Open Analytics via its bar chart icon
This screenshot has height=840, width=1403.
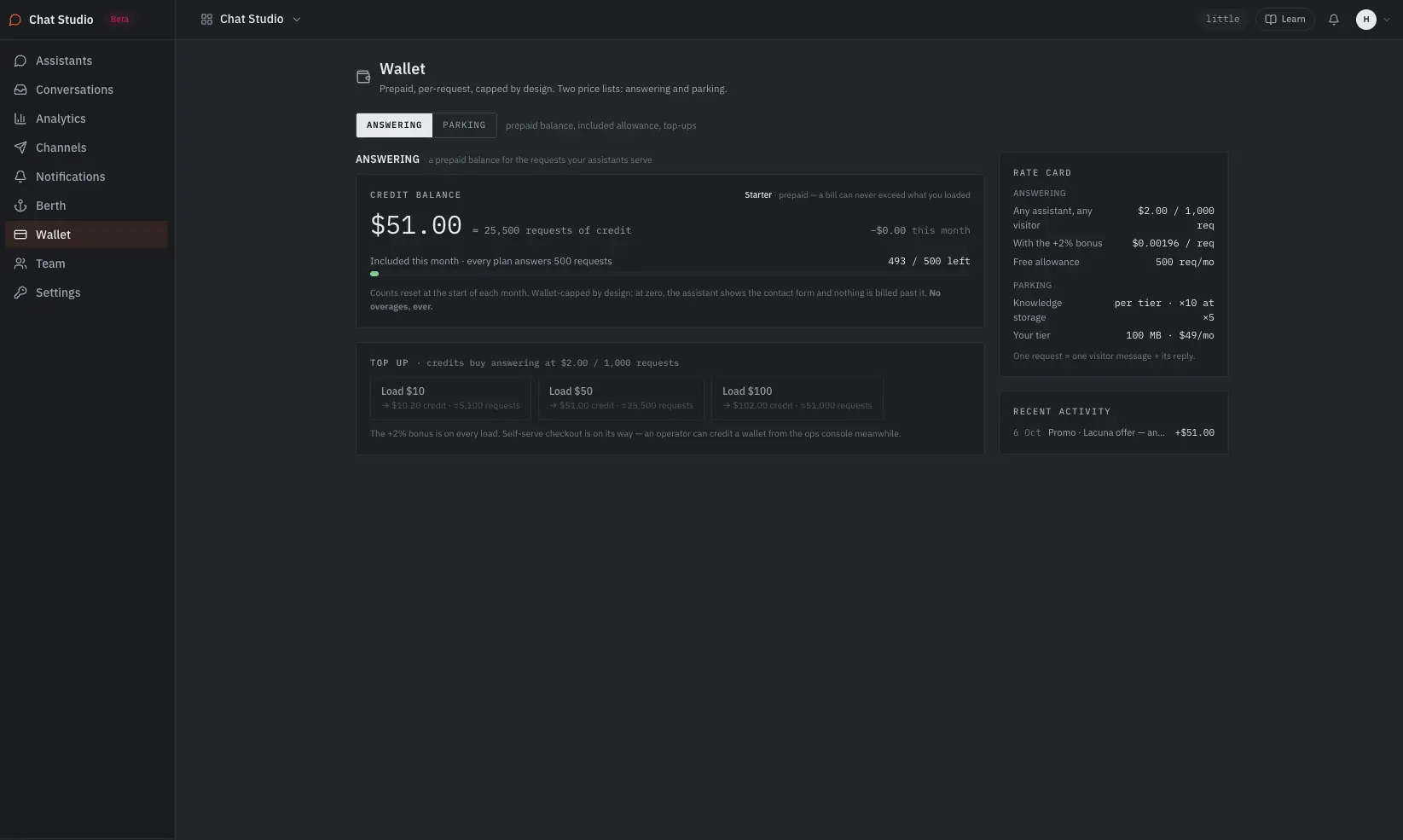[x=20, y=119]
